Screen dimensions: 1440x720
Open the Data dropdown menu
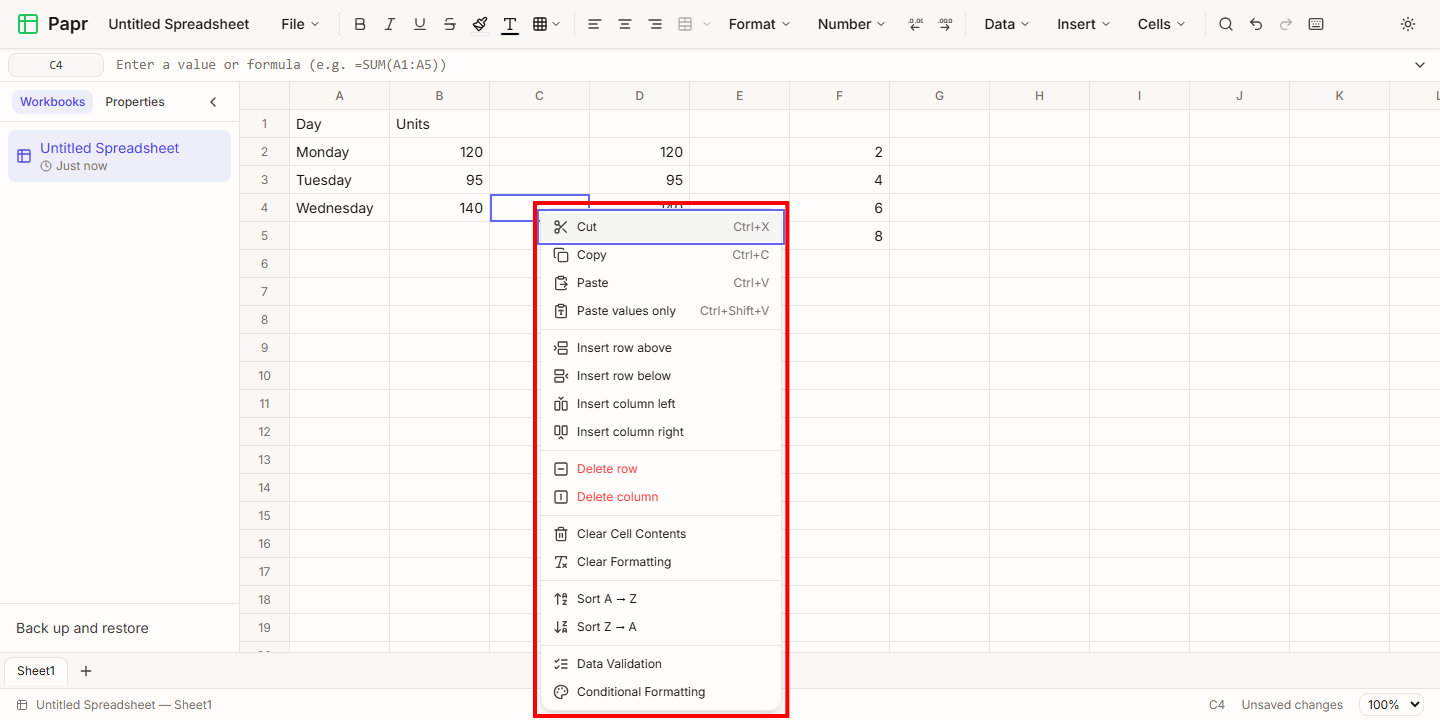(x=1006, y=24)
